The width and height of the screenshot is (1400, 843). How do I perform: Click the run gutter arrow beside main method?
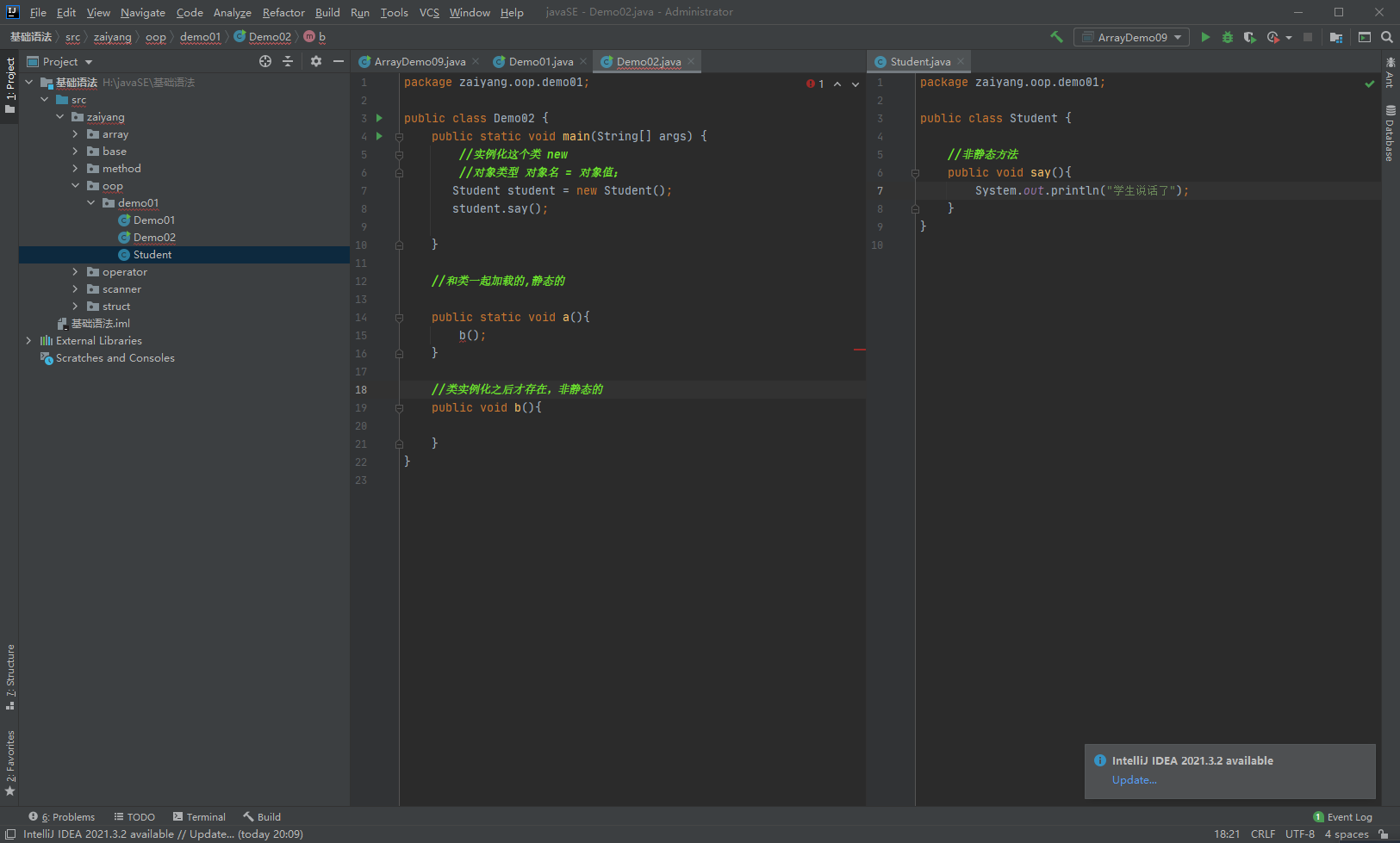(x=379, y=136)
